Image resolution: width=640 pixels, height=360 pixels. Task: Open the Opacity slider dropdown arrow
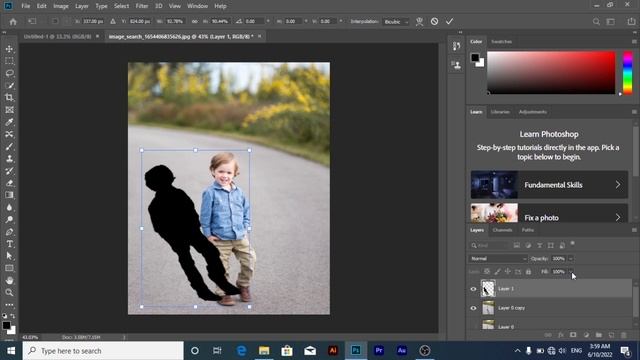571,258
